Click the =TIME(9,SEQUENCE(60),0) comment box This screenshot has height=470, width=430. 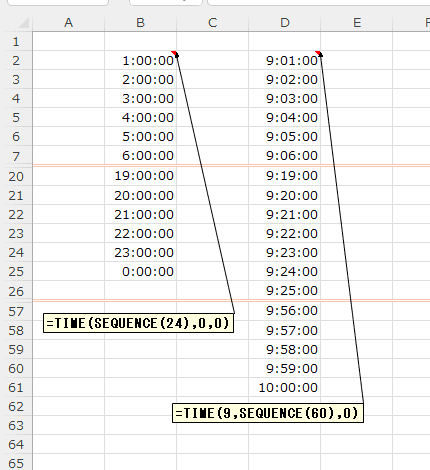click(x=268, y=413)
